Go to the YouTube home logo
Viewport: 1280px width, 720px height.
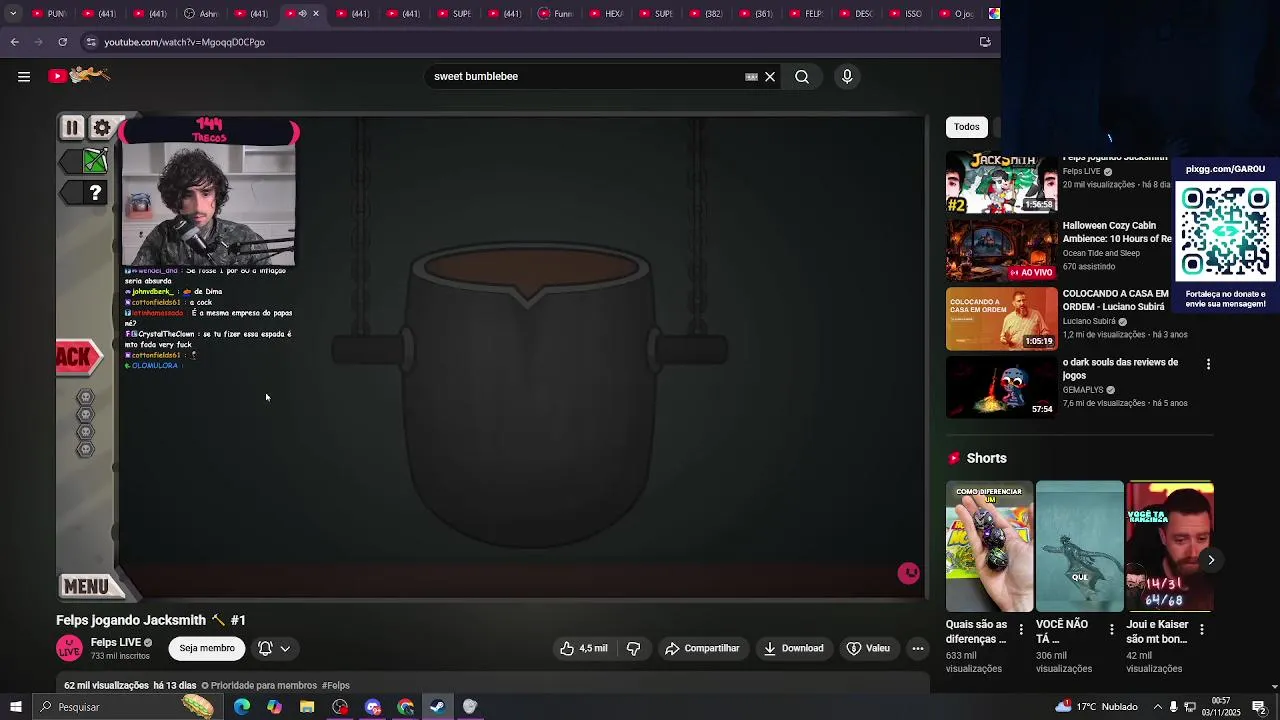[80, 75]
